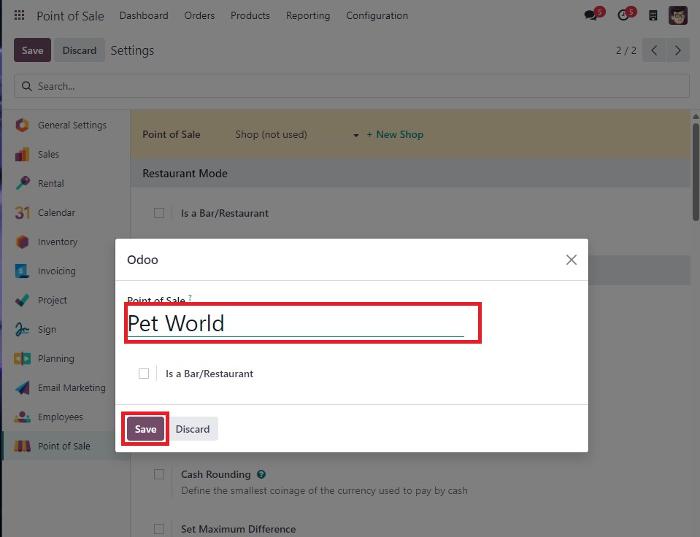Click the Save button in settings header

pos(32,50)
